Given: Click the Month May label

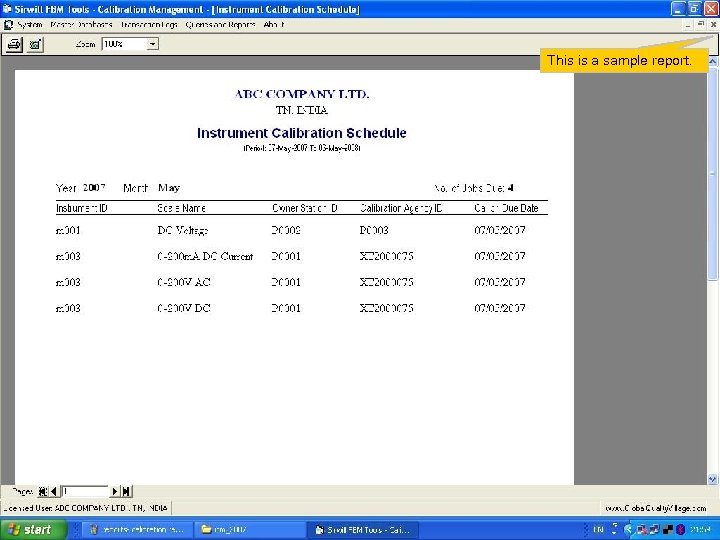Looking at the screenshot, I should [152, 188].
